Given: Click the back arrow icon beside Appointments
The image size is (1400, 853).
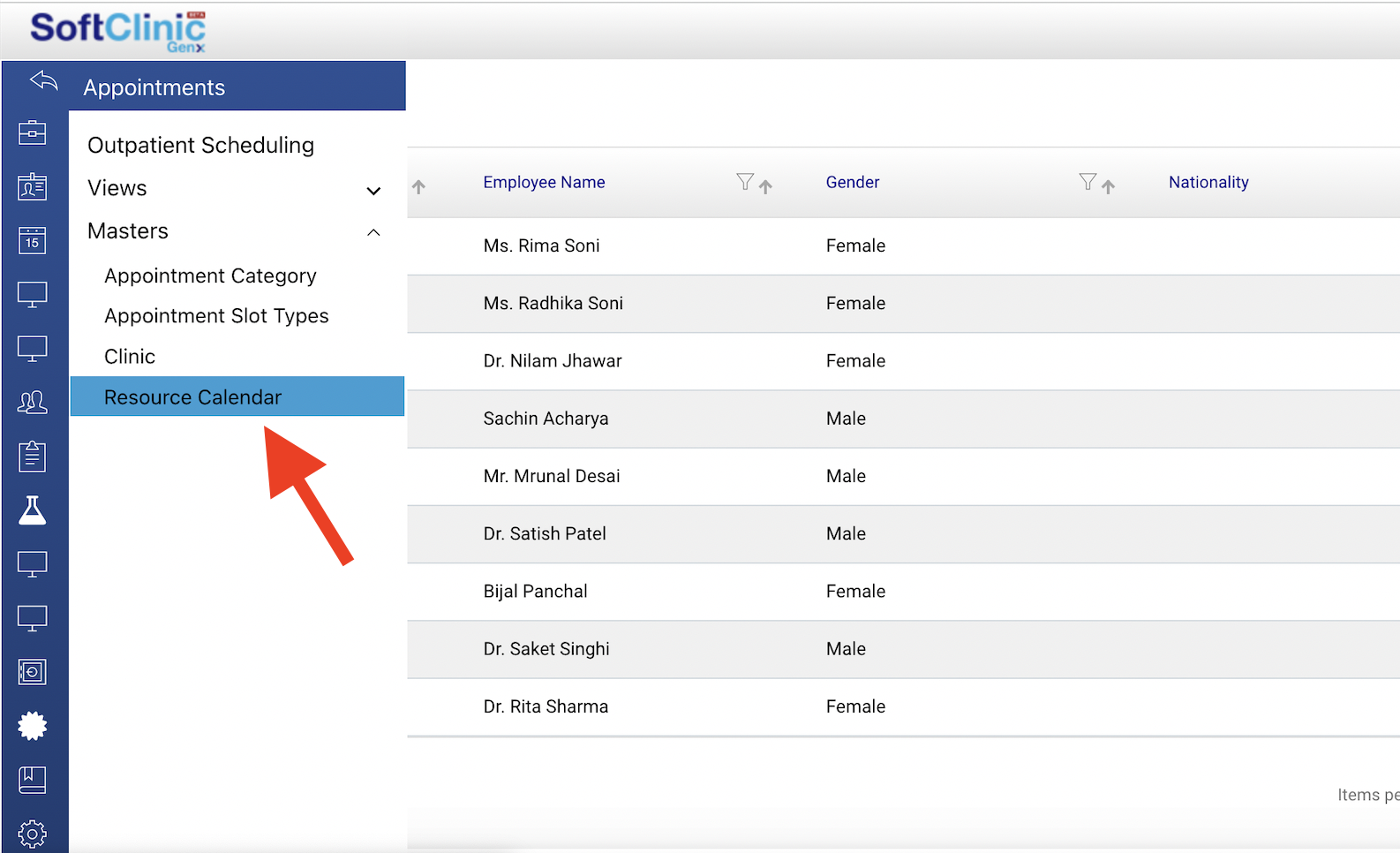Looking at the screenshot, I should (43, 82).
